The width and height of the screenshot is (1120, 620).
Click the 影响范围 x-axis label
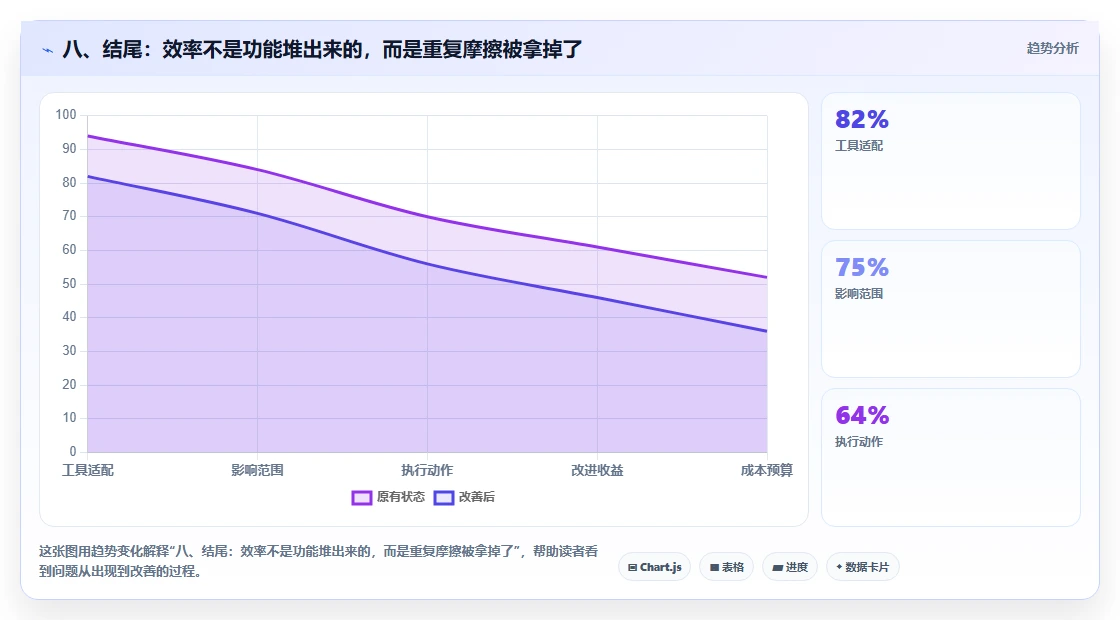click(x=257, y=470)
